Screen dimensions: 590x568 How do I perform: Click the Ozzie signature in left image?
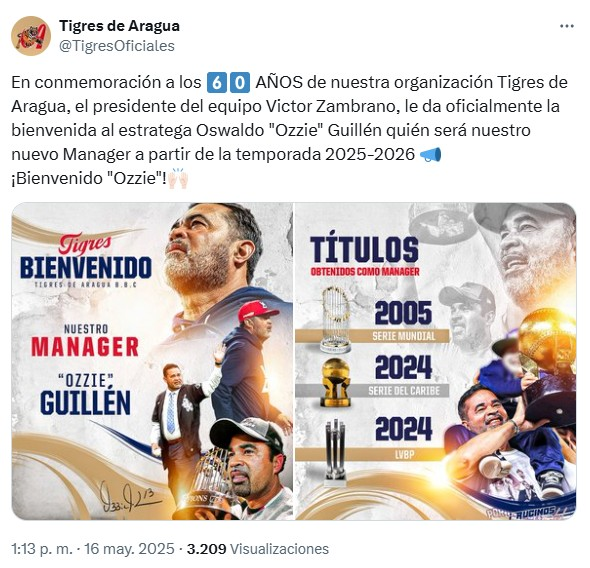point(129,496)
